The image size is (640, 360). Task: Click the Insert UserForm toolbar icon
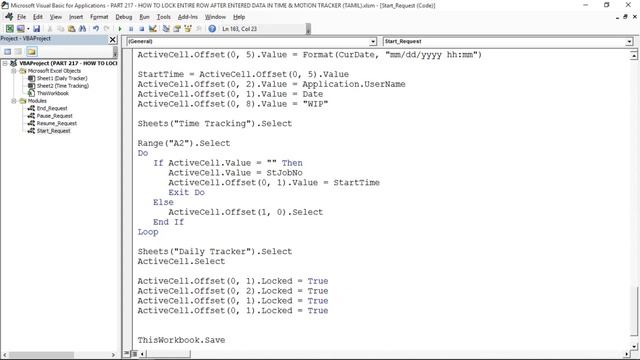[20, 29]
